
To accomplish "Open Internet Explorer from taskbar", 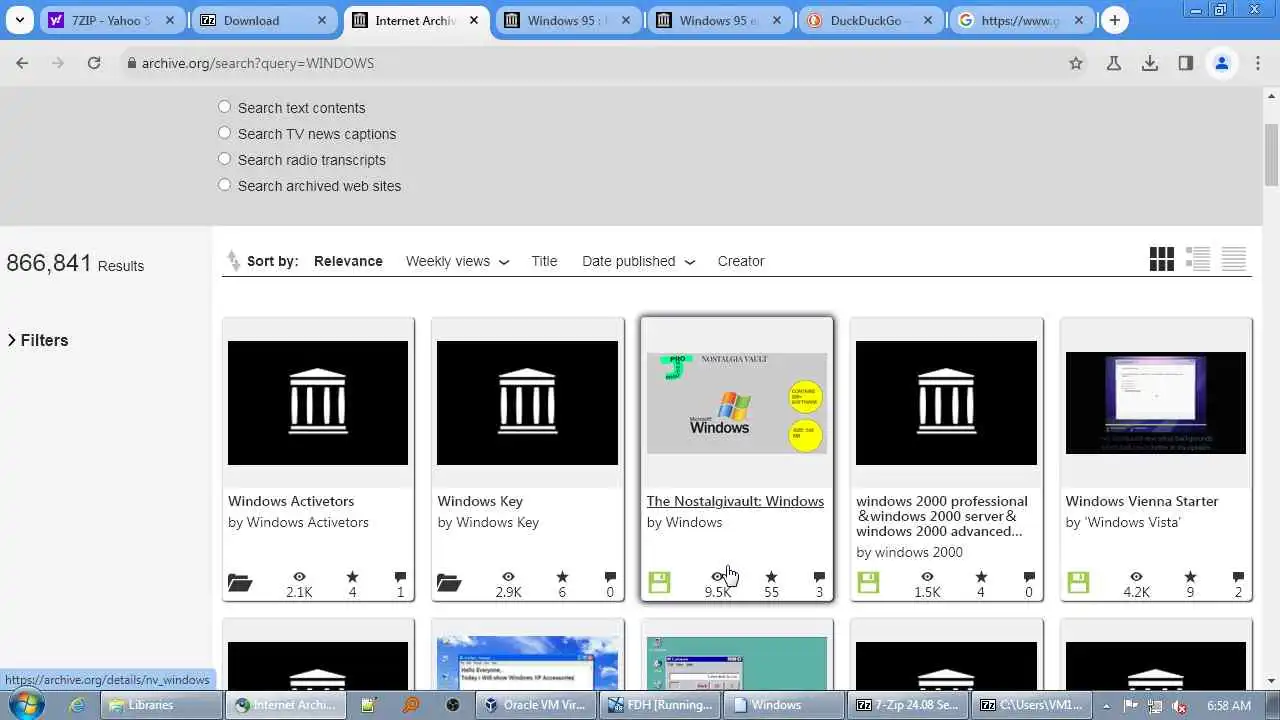I will (x=77, y=705).
